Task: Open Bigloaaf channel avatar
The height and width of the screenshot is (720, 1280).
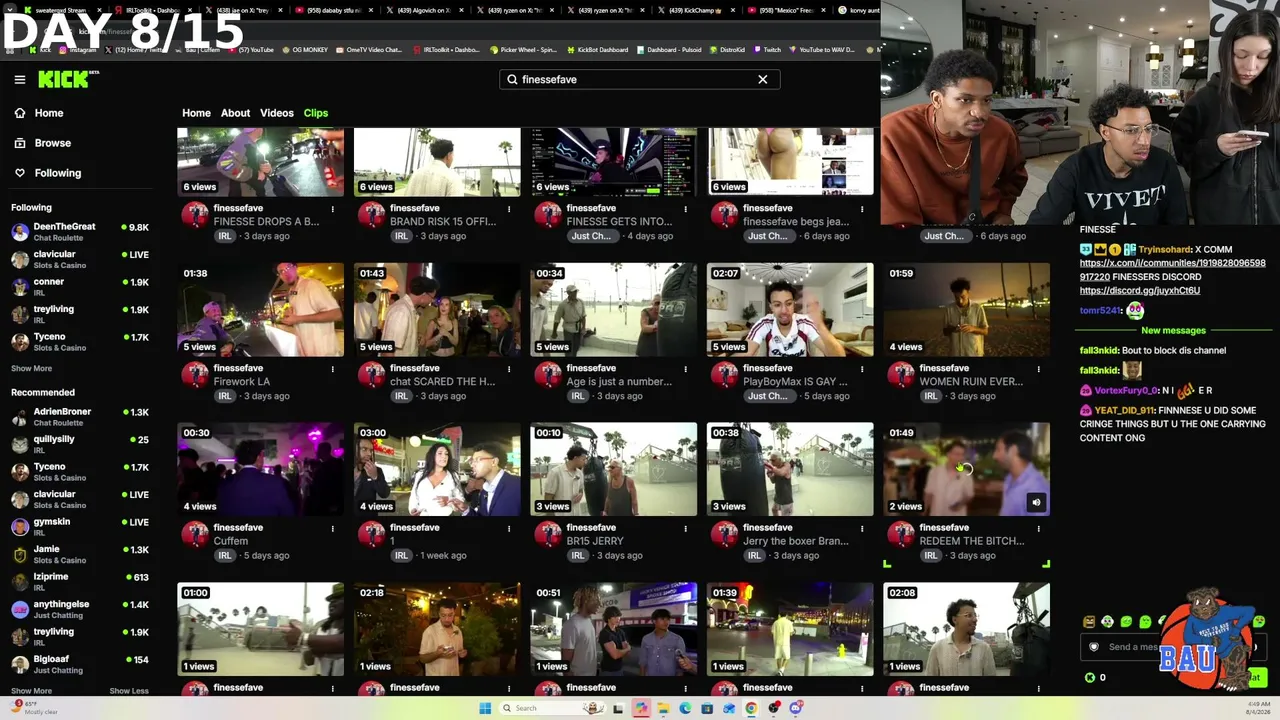Action: [20, 665]
